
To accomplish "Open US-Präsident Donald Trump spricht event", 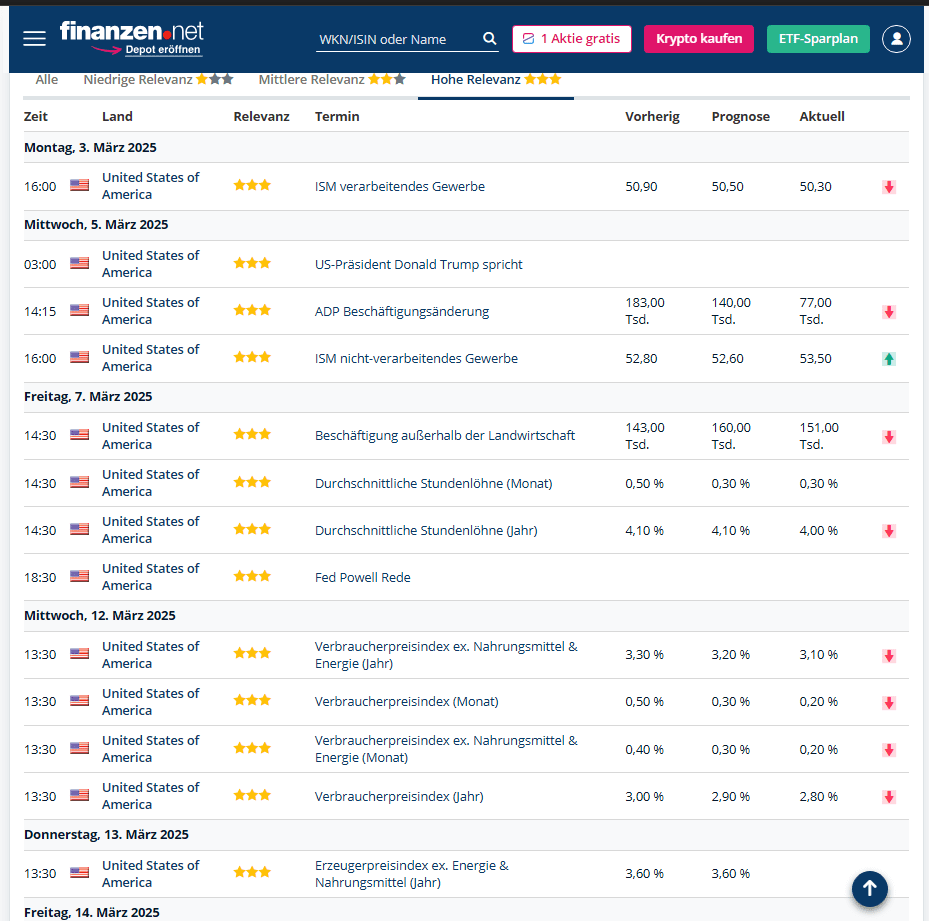I will point(419,264).
